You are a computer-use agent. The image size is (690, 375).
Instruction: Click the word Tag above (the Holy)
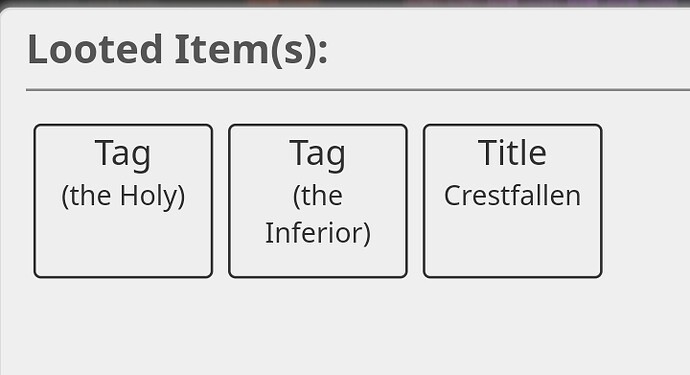123,154
